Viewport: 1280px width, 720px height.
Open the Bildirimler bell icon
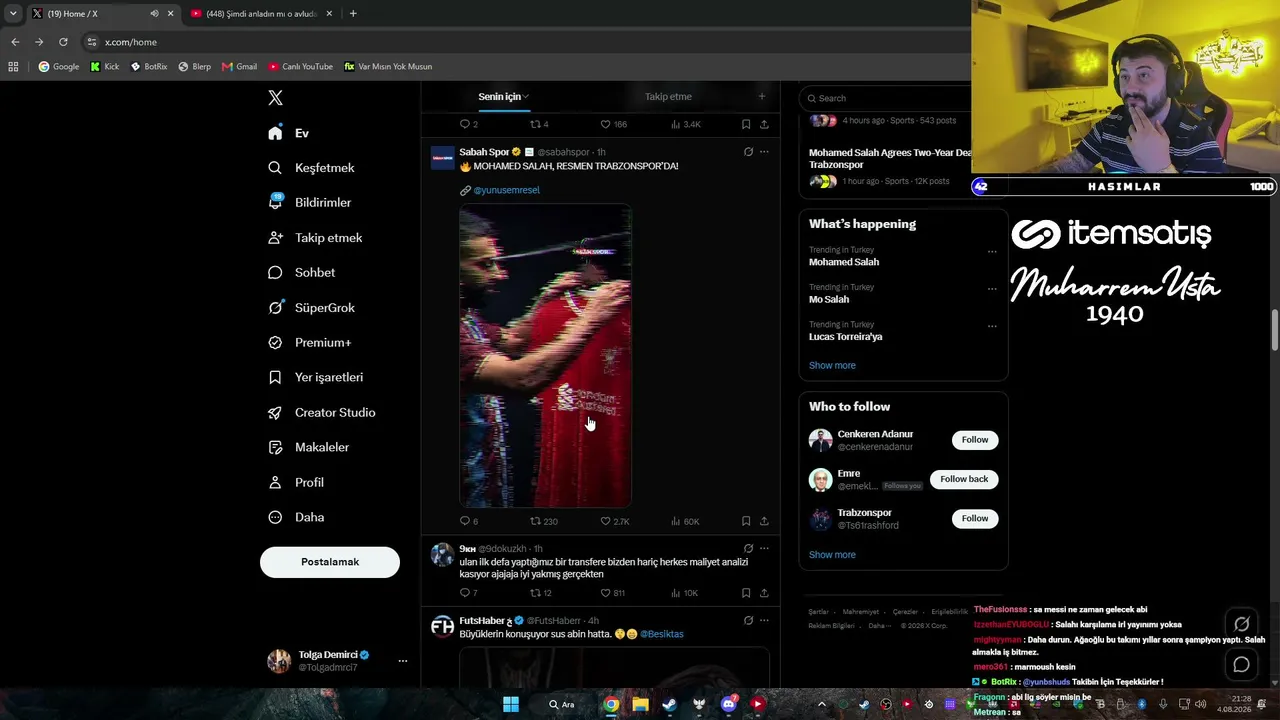pos(275,202)
